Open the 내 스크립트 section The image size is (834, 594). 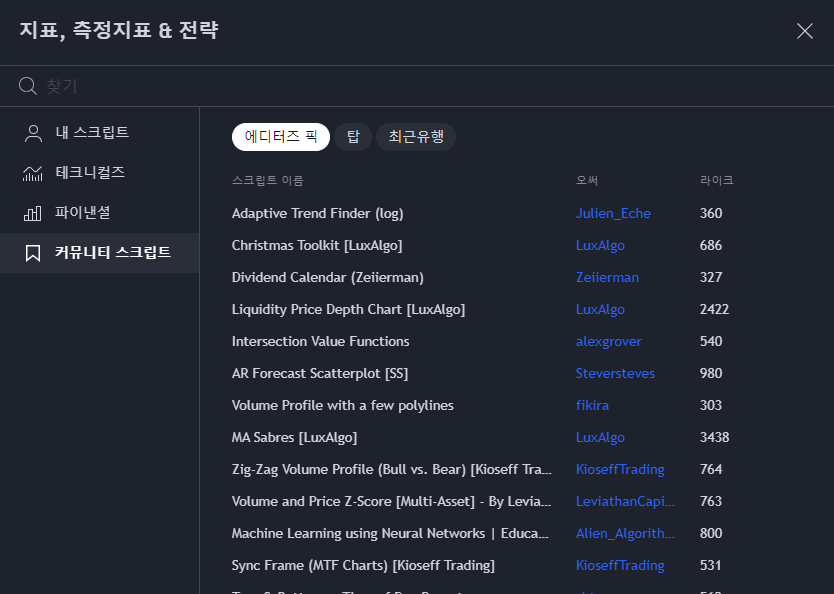[x=99, y=132]
